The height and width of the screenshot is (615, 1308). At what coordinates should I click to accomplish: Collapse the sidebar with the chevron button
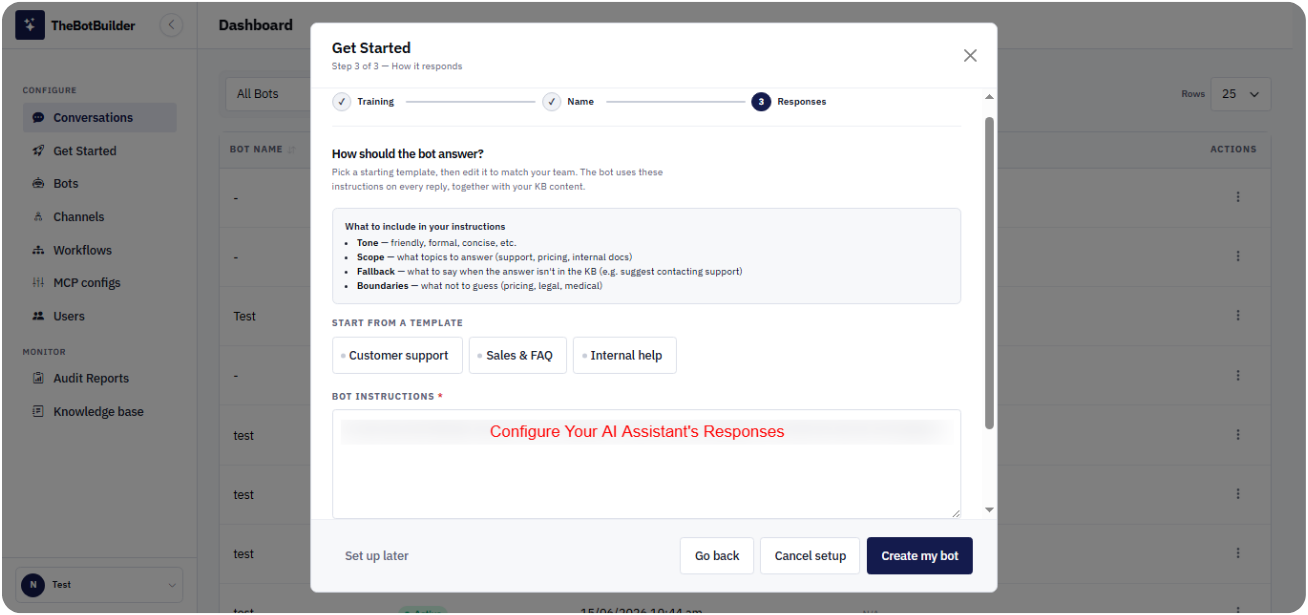[x=171, y=25]
